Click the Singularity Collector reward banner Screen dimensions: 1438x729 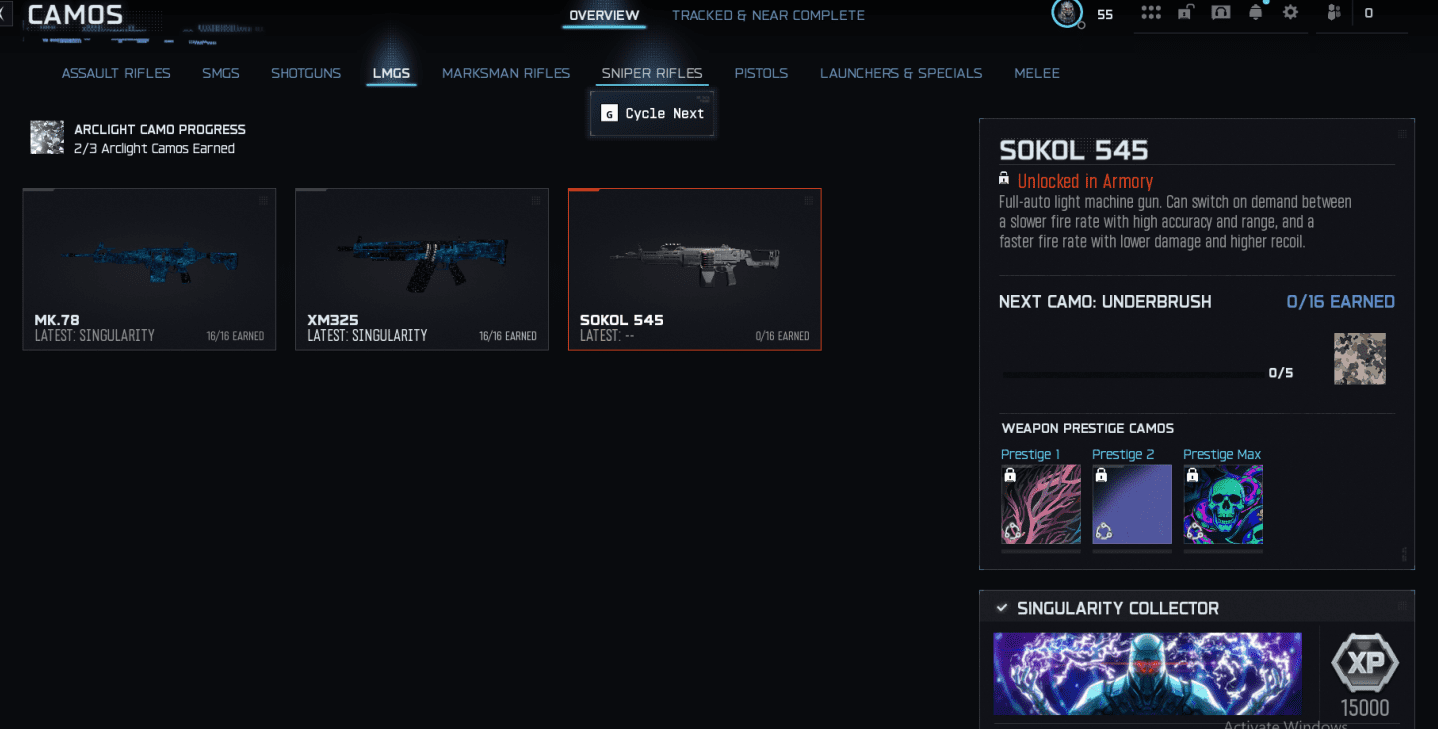click(1148, 672)
